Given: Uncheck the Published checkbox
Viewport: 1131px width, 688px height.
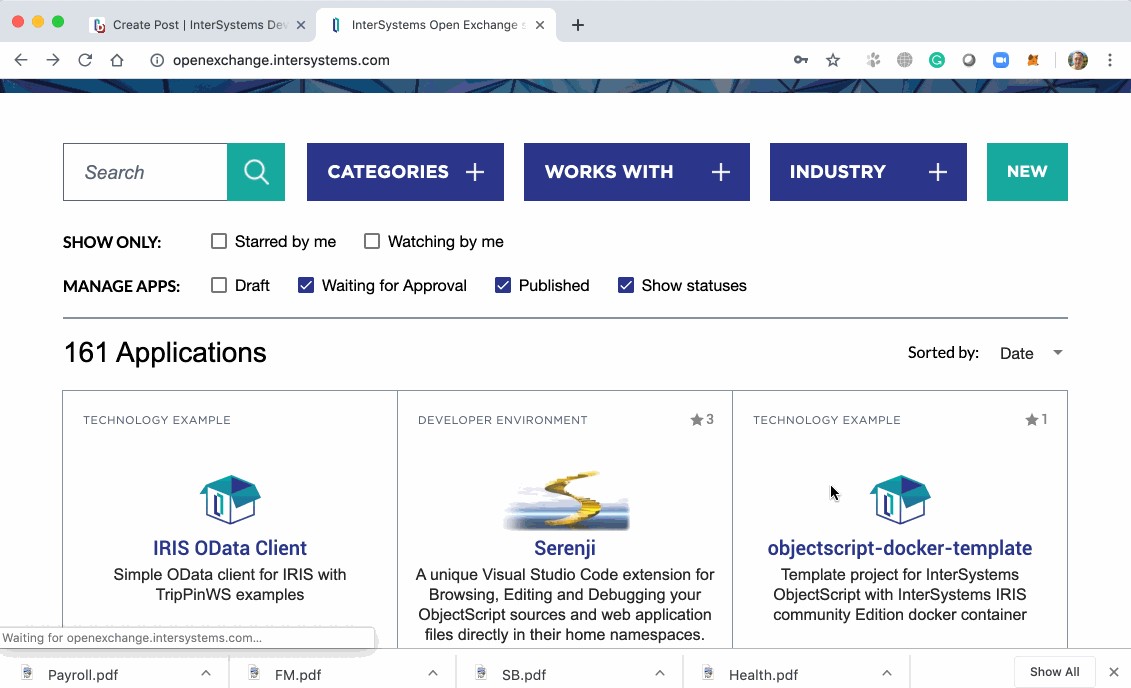Looking at the screenshot, I should [x=503, y=285].
